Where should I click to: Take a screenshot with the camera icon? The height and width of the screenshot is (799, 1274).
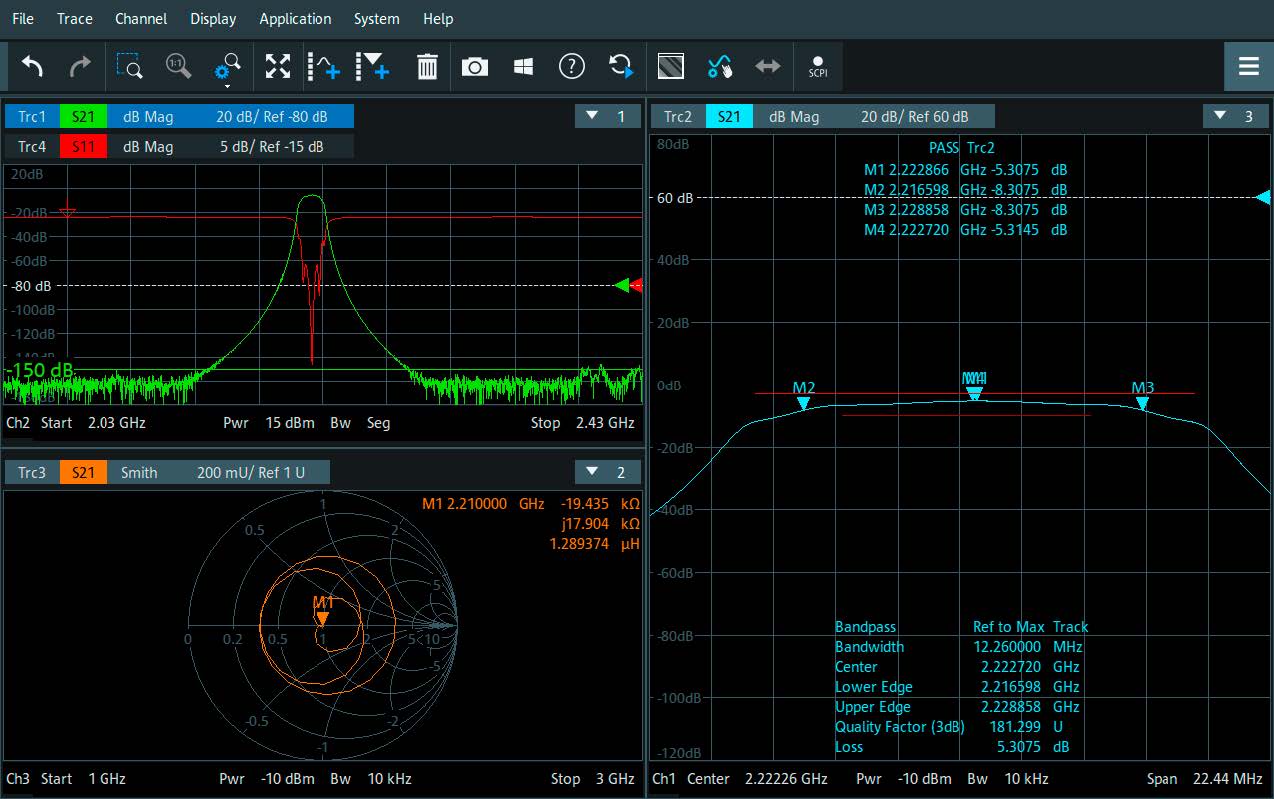coord(475,67)
